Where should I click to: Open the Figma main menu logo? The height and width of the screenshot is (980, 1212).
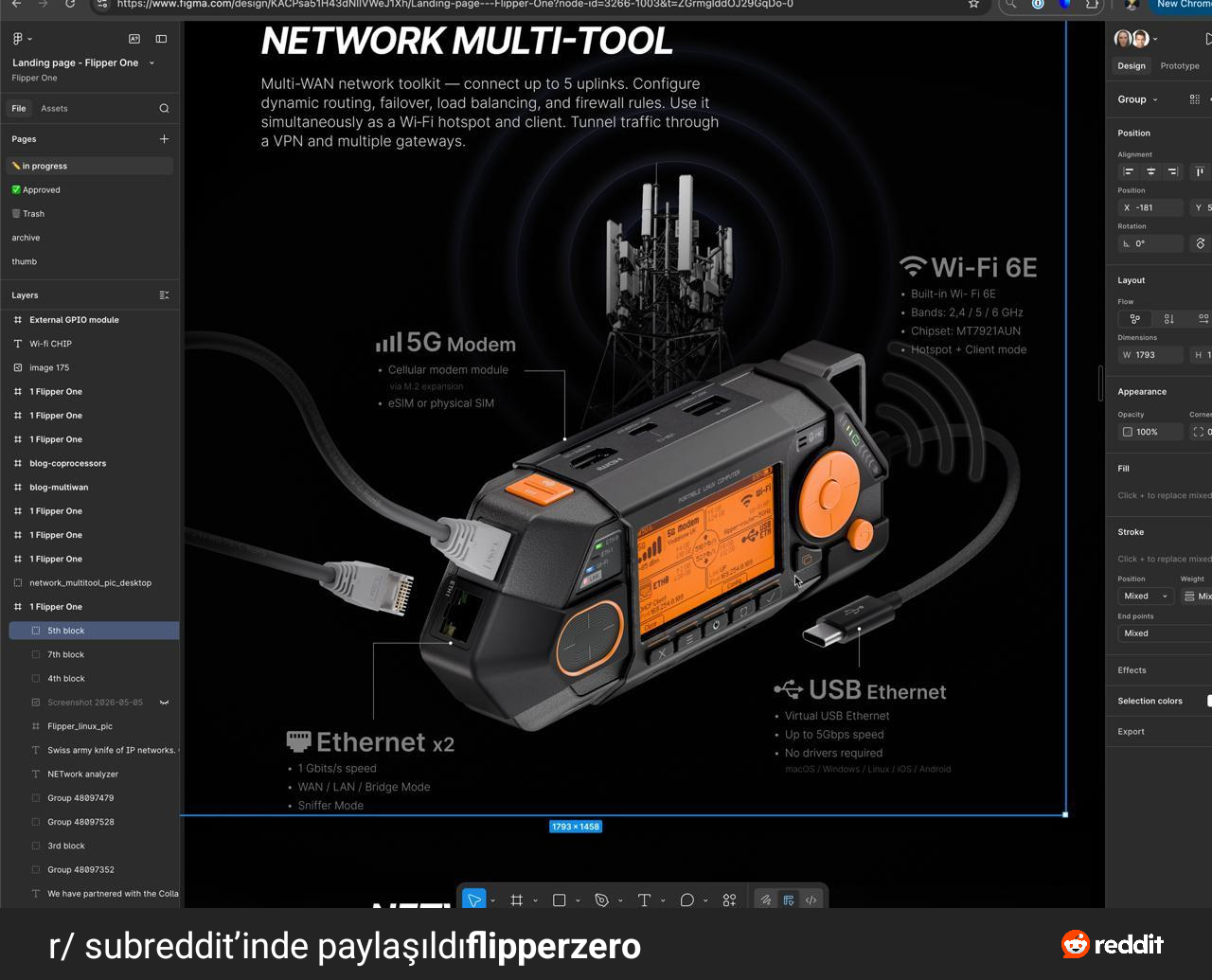[17, 39]
